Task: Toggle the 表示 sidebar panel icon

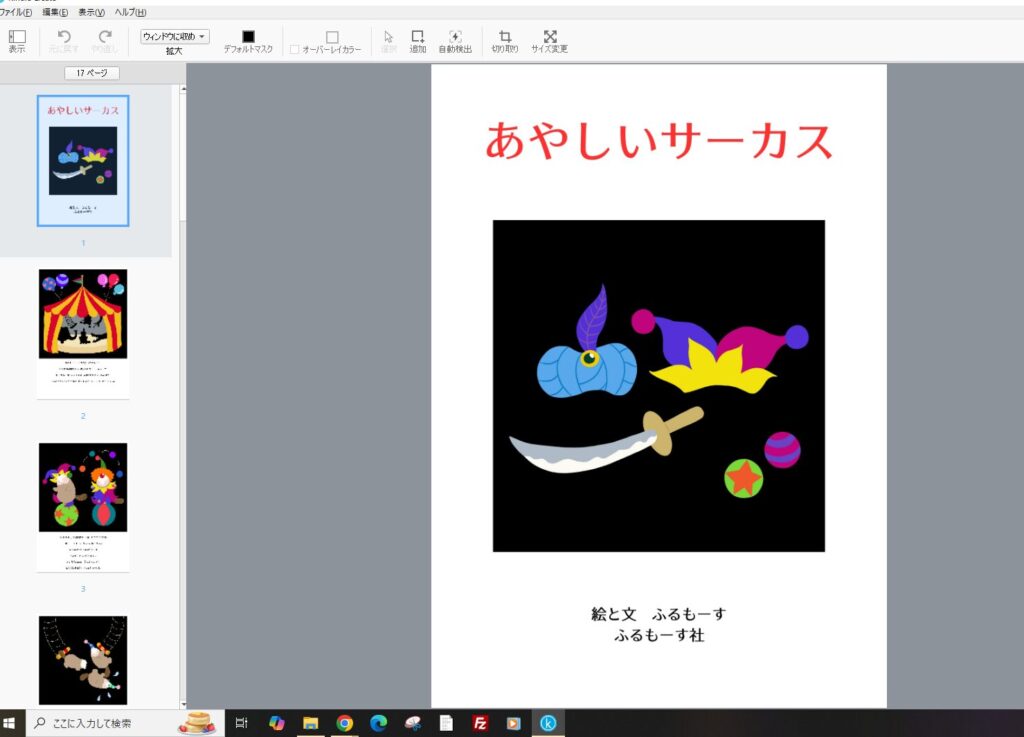Action: point(17,37)
